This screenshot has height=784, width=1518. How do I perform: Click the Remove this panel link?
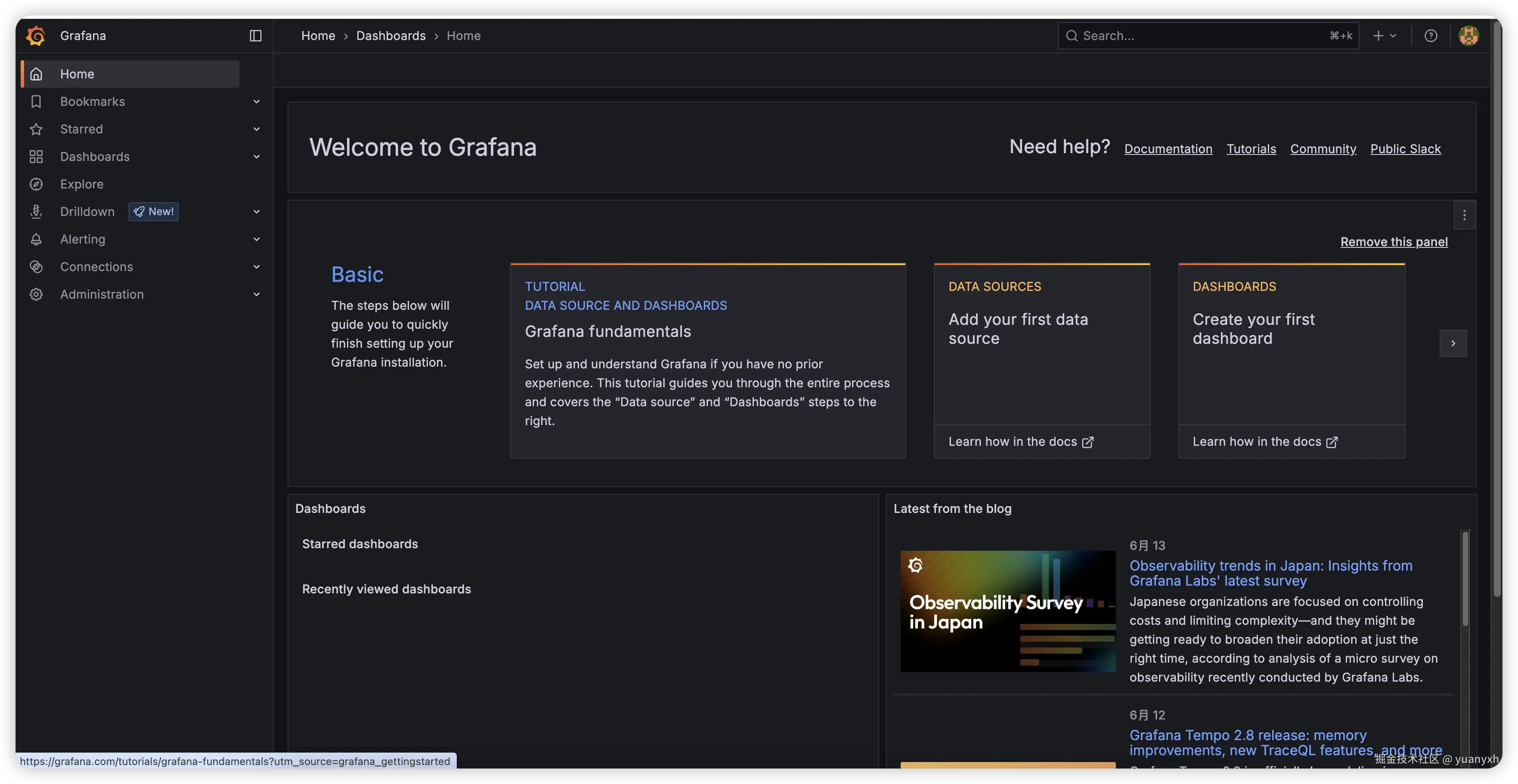point(1394,242)
